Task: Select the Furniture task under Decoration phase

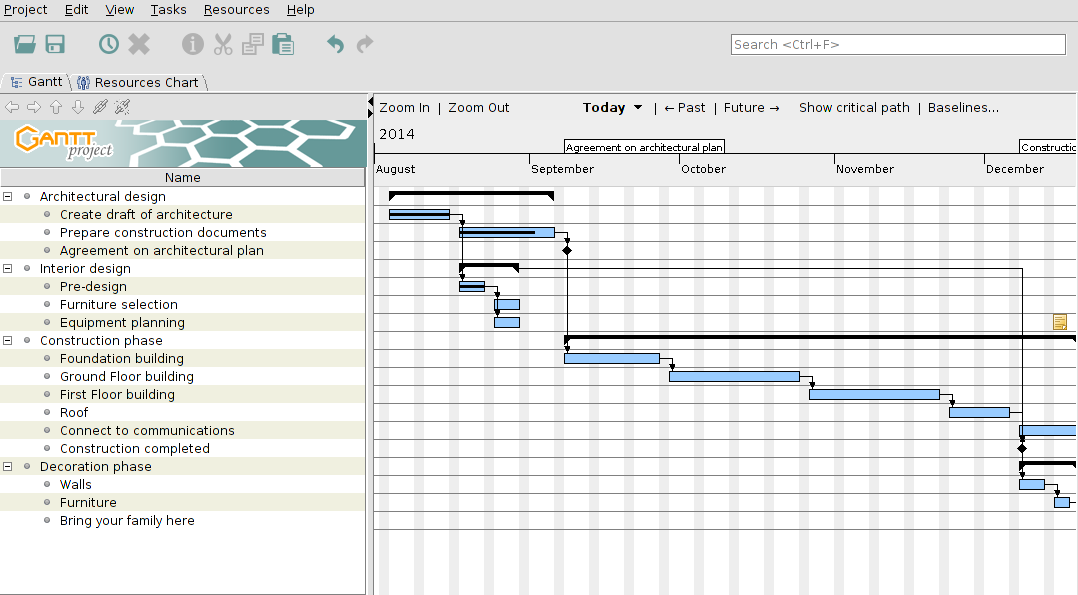Action: point(88,502)
